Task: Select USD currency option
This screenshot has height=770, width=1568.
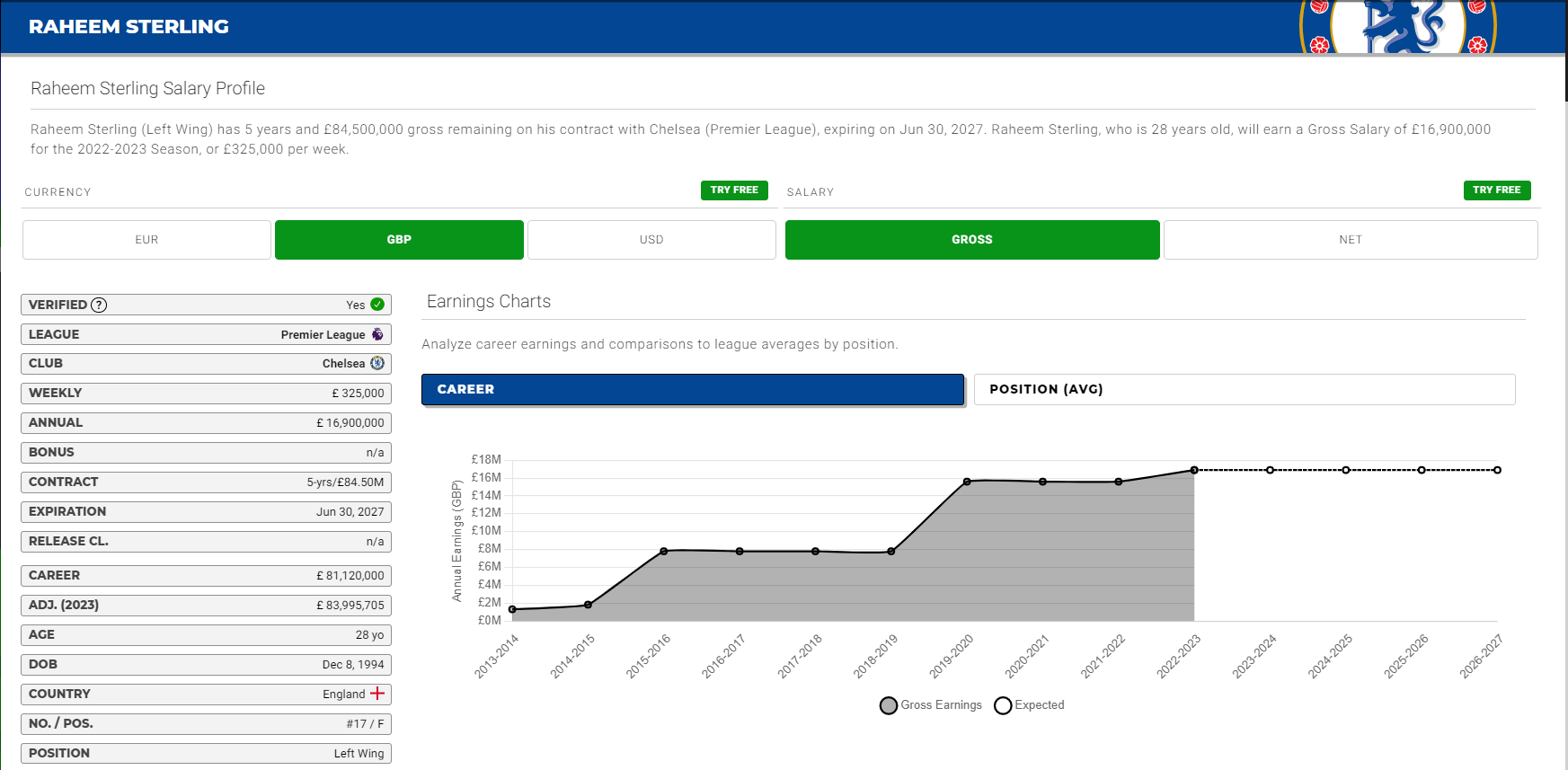Action: [651, 240]
